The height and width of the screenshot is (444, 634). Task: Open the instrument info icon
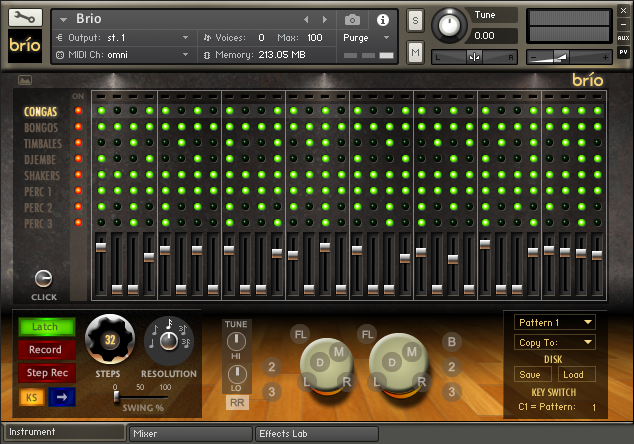(383, 19)
